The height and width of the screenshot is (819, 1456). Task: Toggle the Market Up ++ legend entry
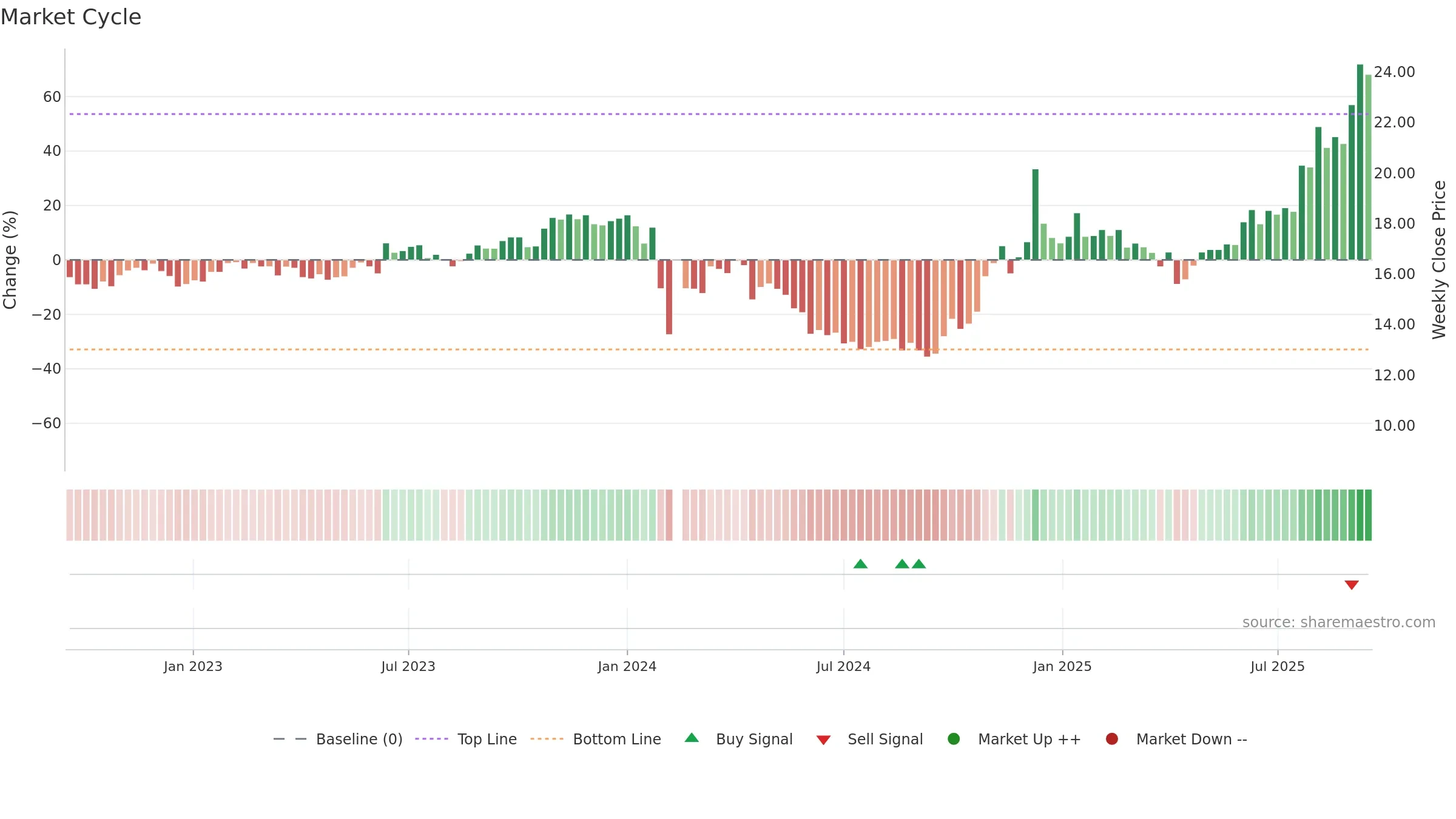(1014, 739)
